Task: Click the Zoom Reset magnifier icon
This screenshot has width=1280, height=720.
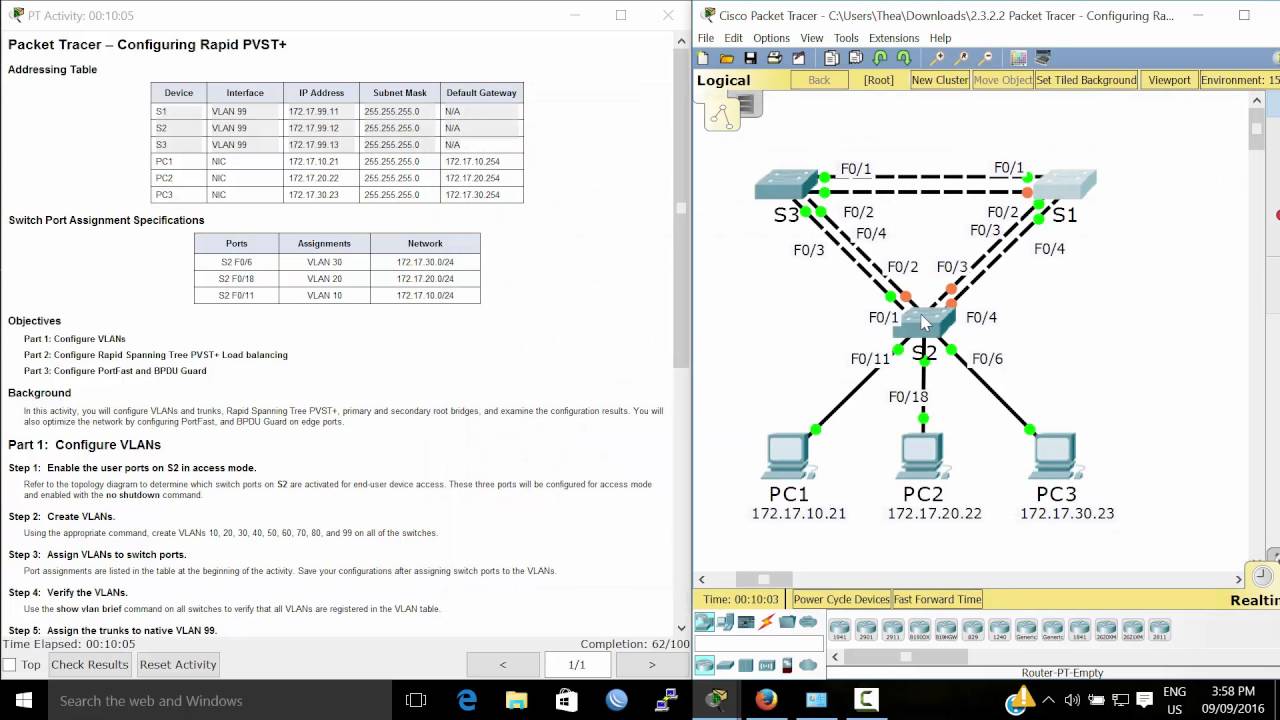Action: (962, 58)
